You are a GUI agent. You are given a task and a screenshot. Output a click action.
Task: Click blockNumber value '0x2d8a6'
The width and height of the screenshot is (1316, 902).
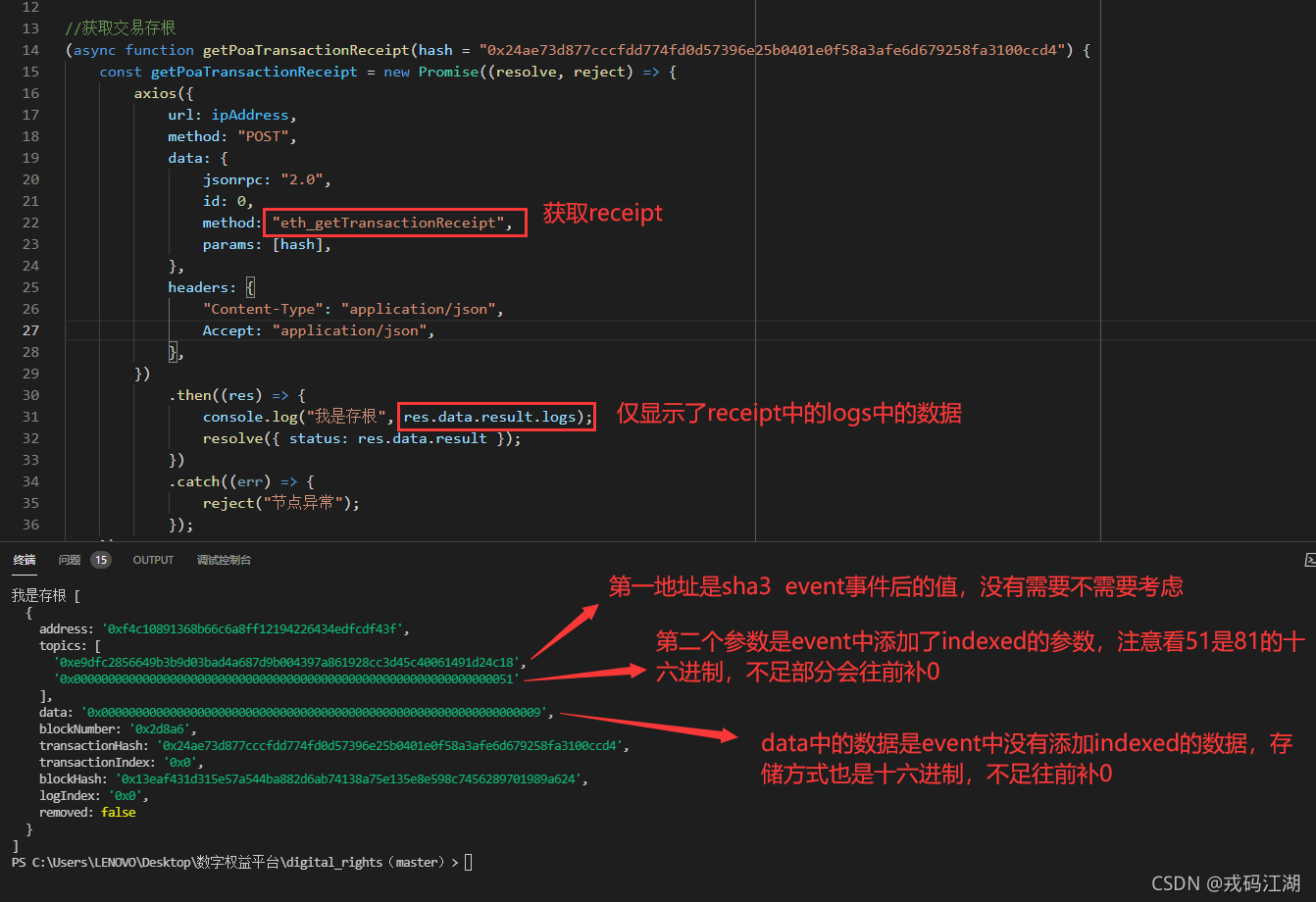161,729
